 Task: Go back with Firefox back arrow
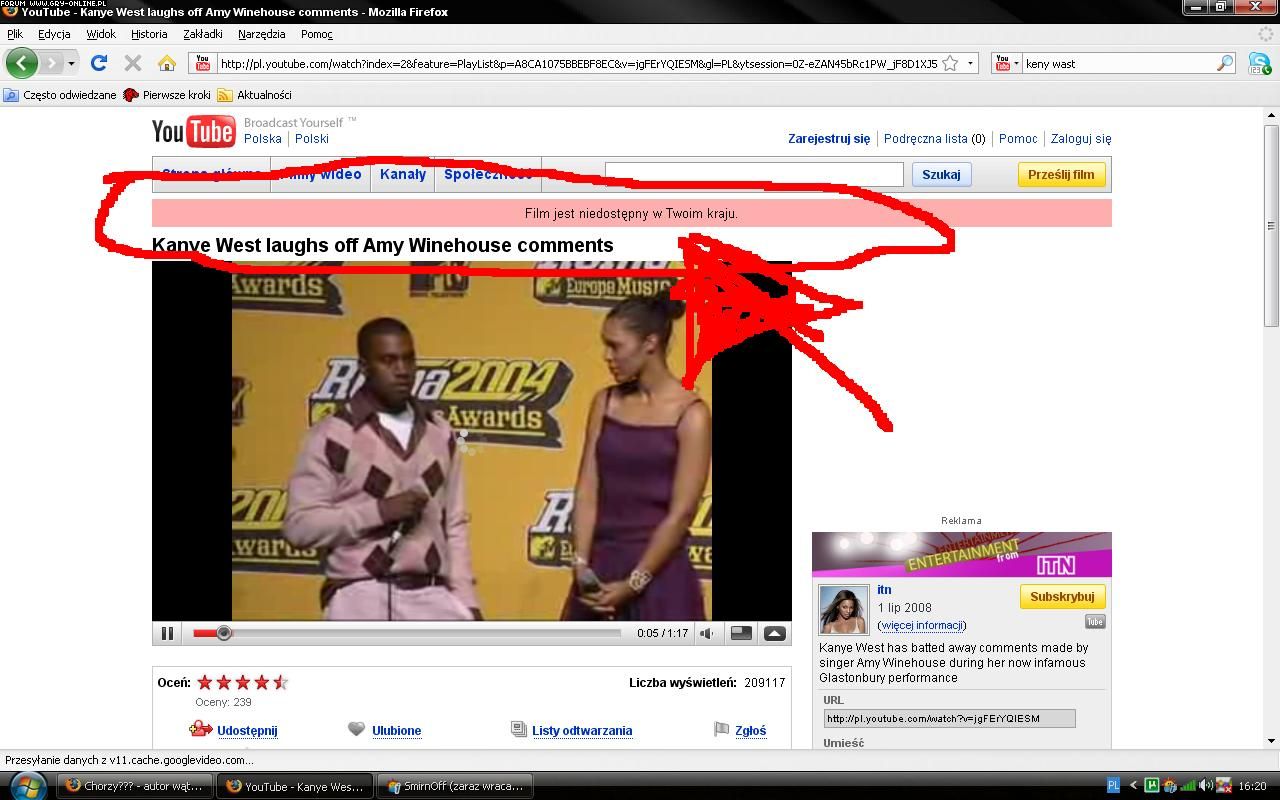[22, 63]
